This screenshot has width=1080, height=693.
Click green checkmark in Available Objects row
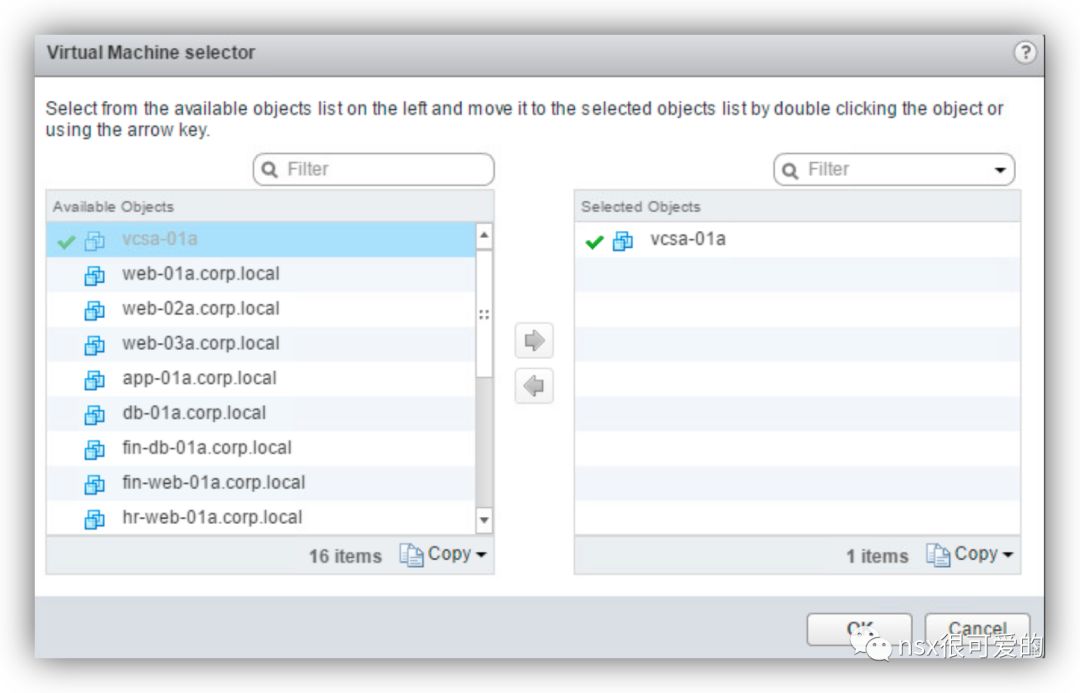click(66, 242)
